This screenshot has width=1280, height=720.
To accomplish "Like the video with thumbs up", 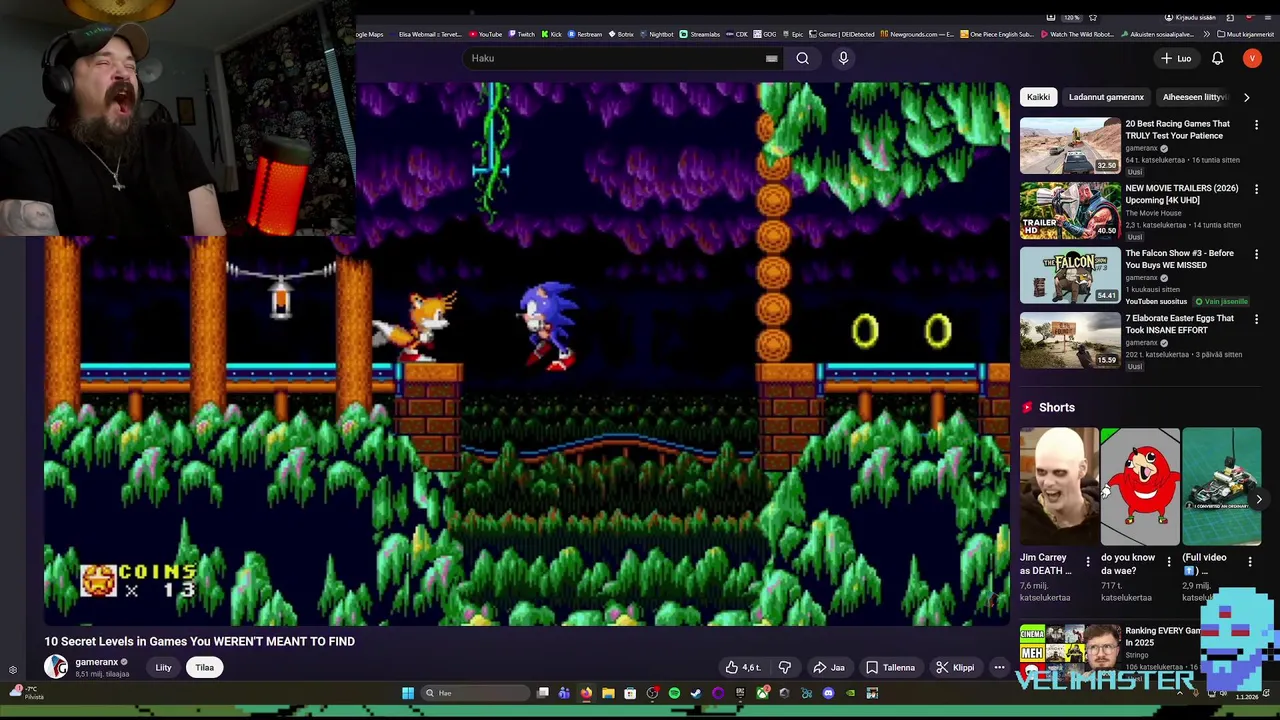I will pos(742,667).
